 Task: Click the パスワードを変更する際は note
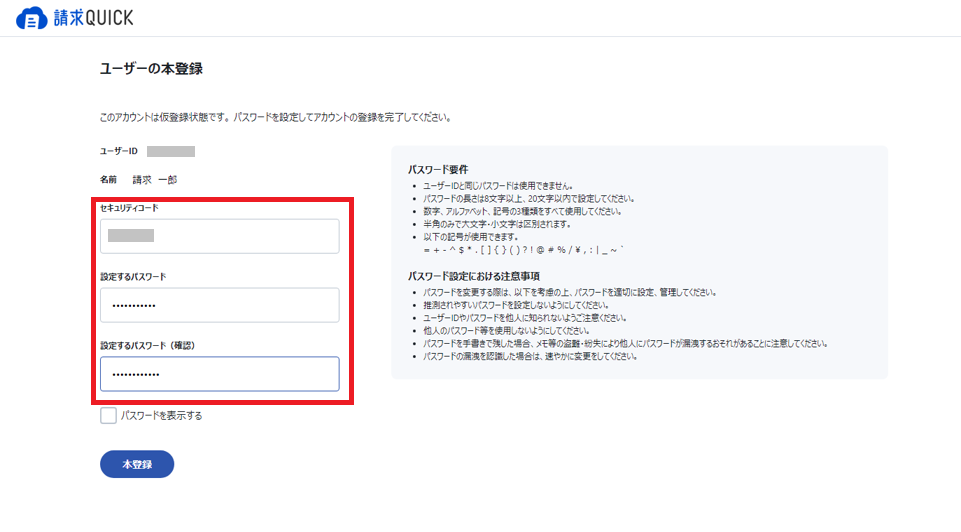570,292
